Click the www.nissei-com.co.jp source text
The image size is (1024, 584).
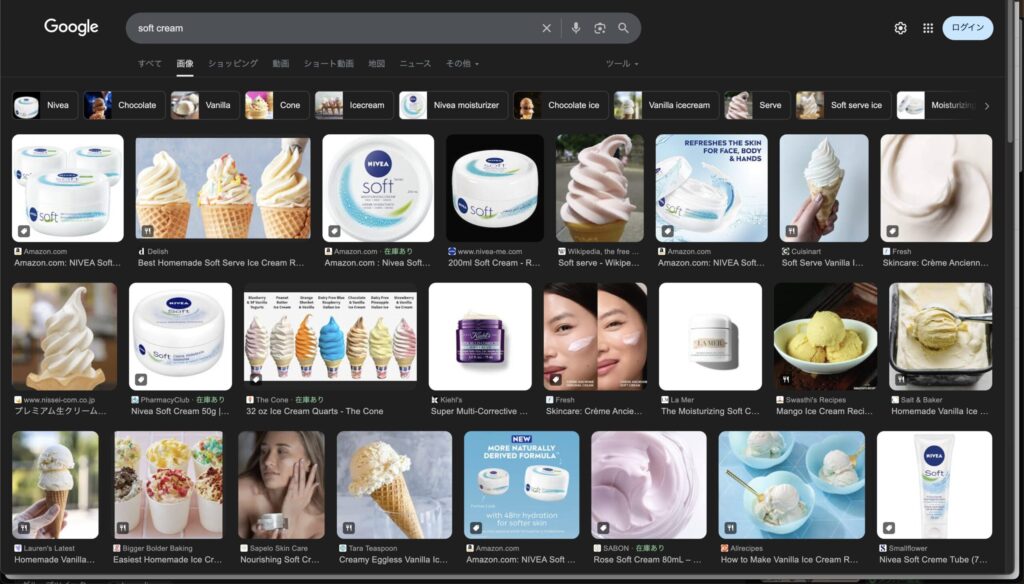pyautogui.click(x=59, y=400)
